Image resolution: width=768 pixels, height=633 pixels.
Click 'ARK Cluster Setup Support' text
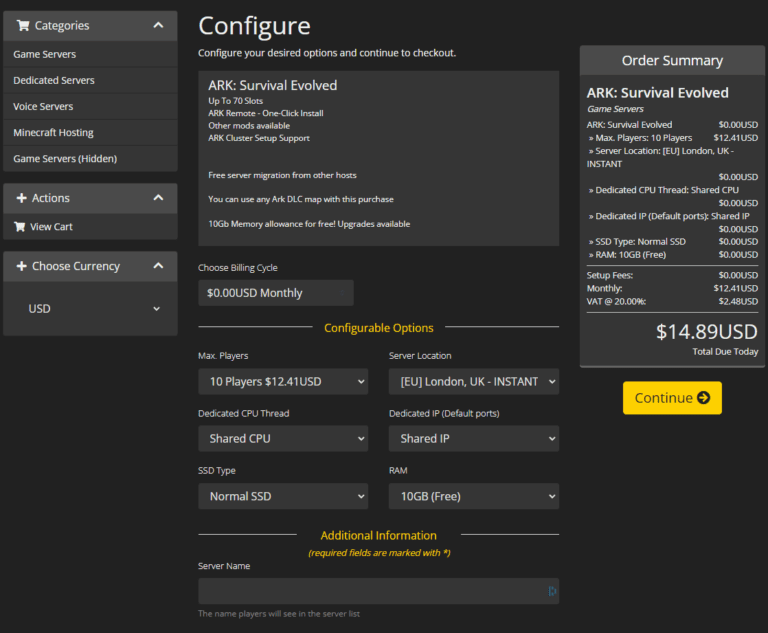click(x=259, y=138)
